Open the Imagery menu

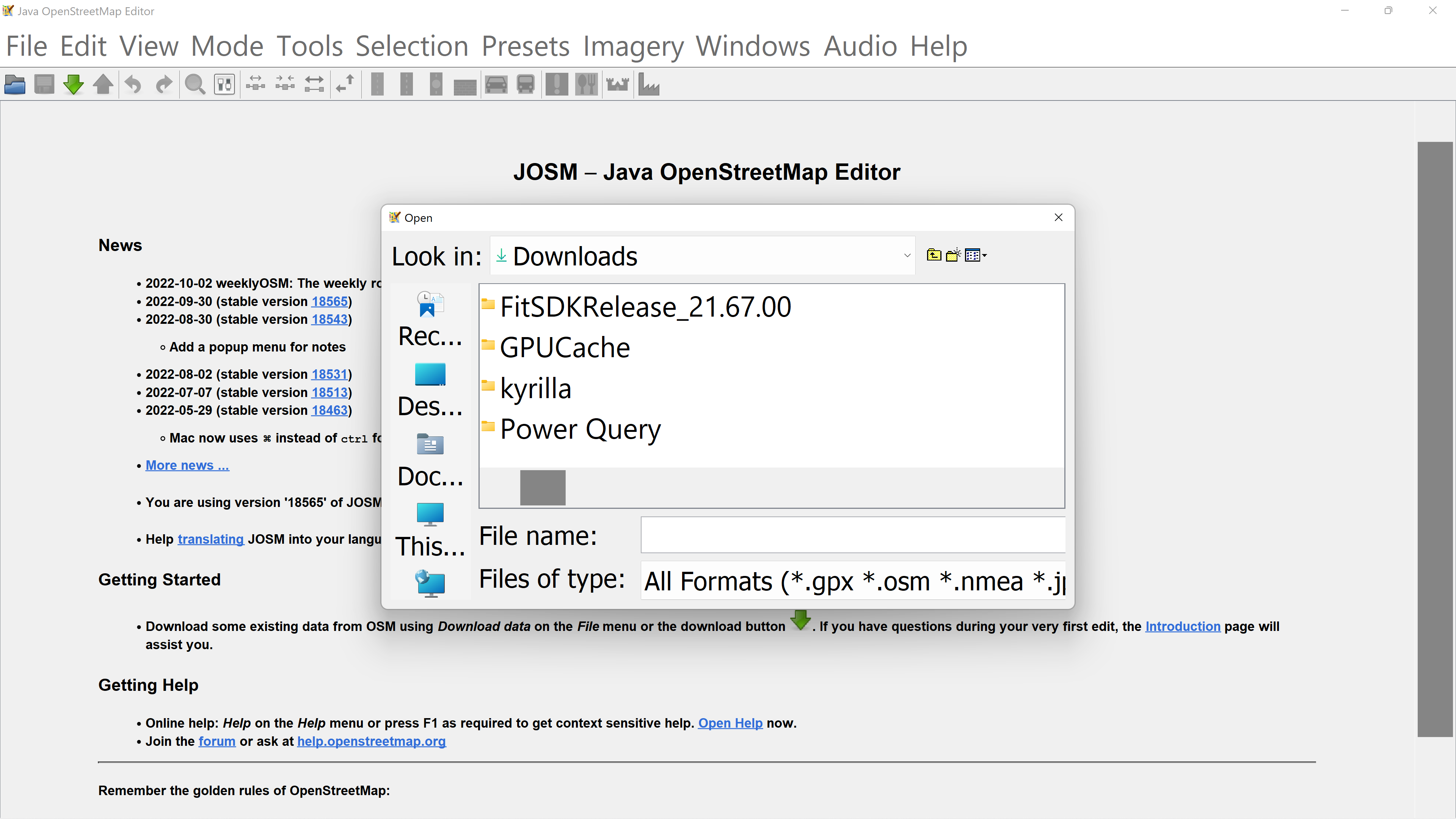tap(633, 46)
